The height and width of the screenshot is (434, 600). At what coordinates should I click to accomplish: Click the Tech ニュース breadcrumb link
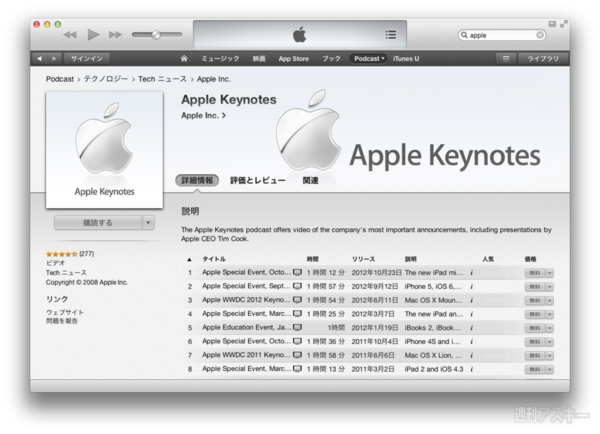tap(162, 79)
